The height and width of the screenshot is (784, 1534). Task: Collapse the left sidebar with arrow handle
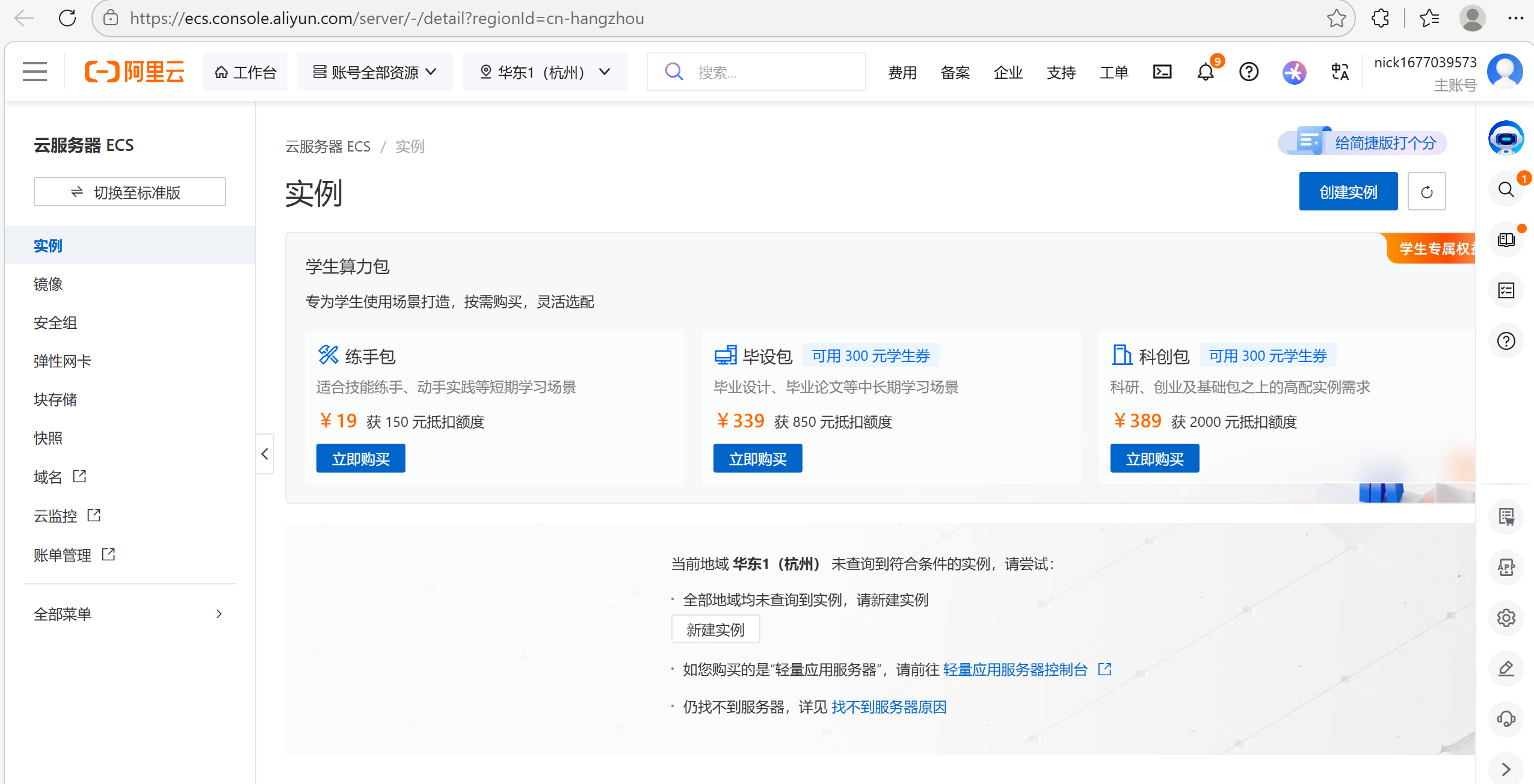point(265,454)
